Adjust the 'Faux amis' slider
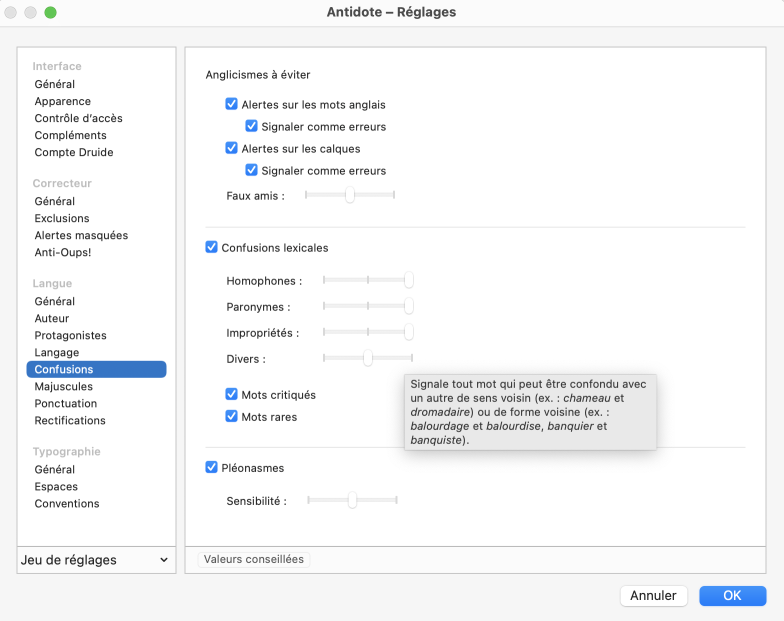Viewport: 784px width, 621px height. [350, 196]
